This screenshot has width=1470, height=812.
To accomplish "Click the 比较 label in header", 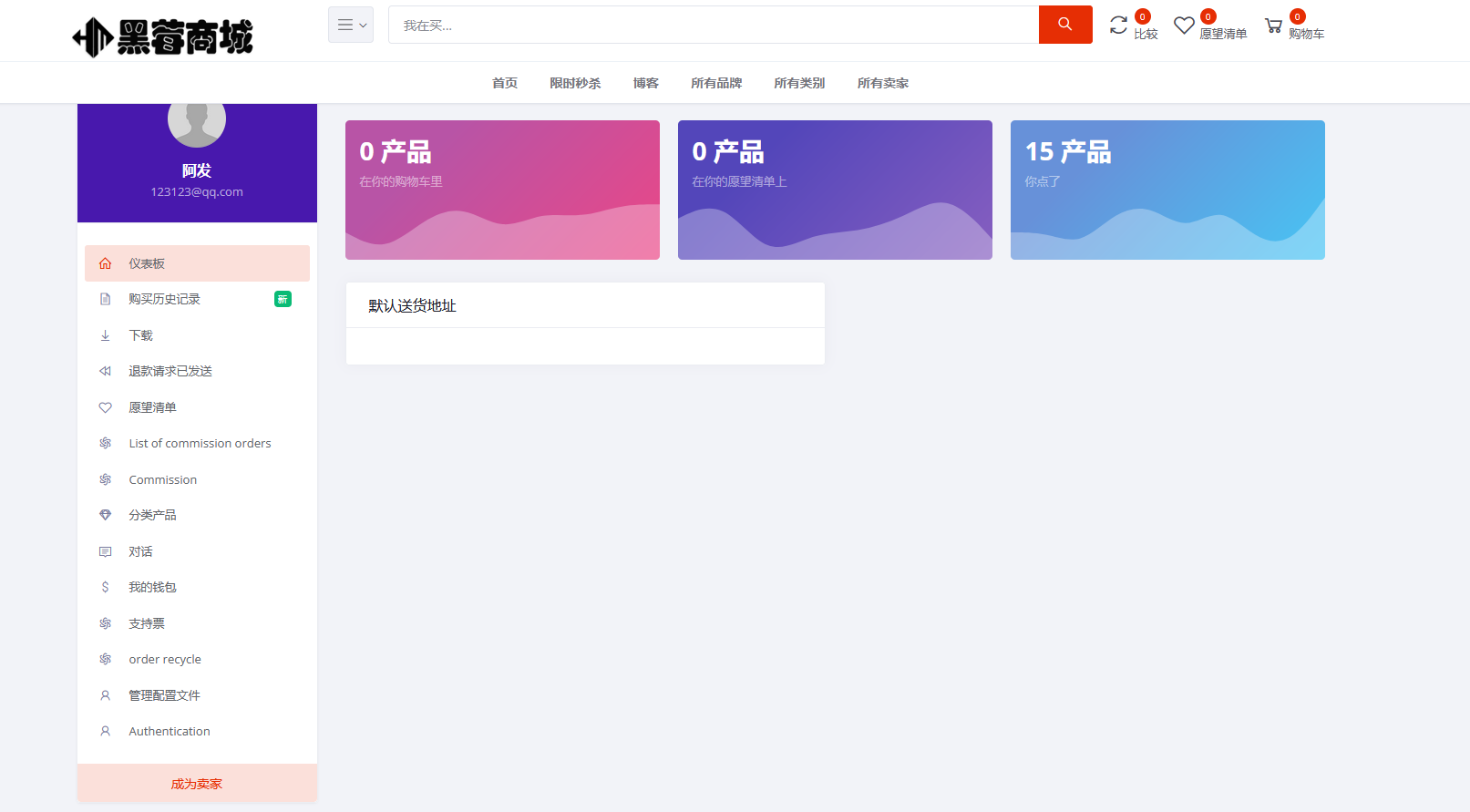I will point(1146,34).
